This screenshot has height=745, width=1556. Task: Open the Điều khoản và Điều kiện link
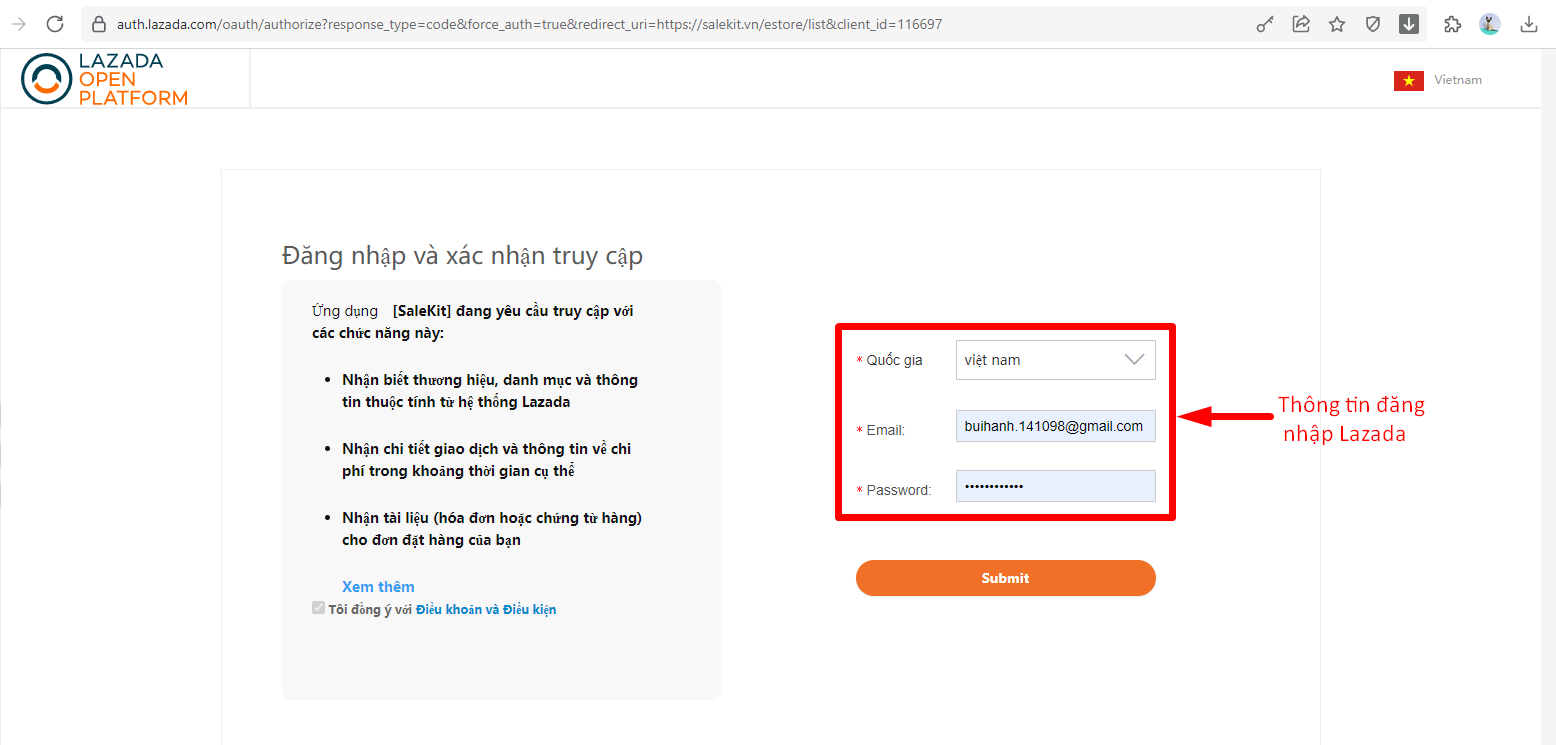click(x=486, y=609)
